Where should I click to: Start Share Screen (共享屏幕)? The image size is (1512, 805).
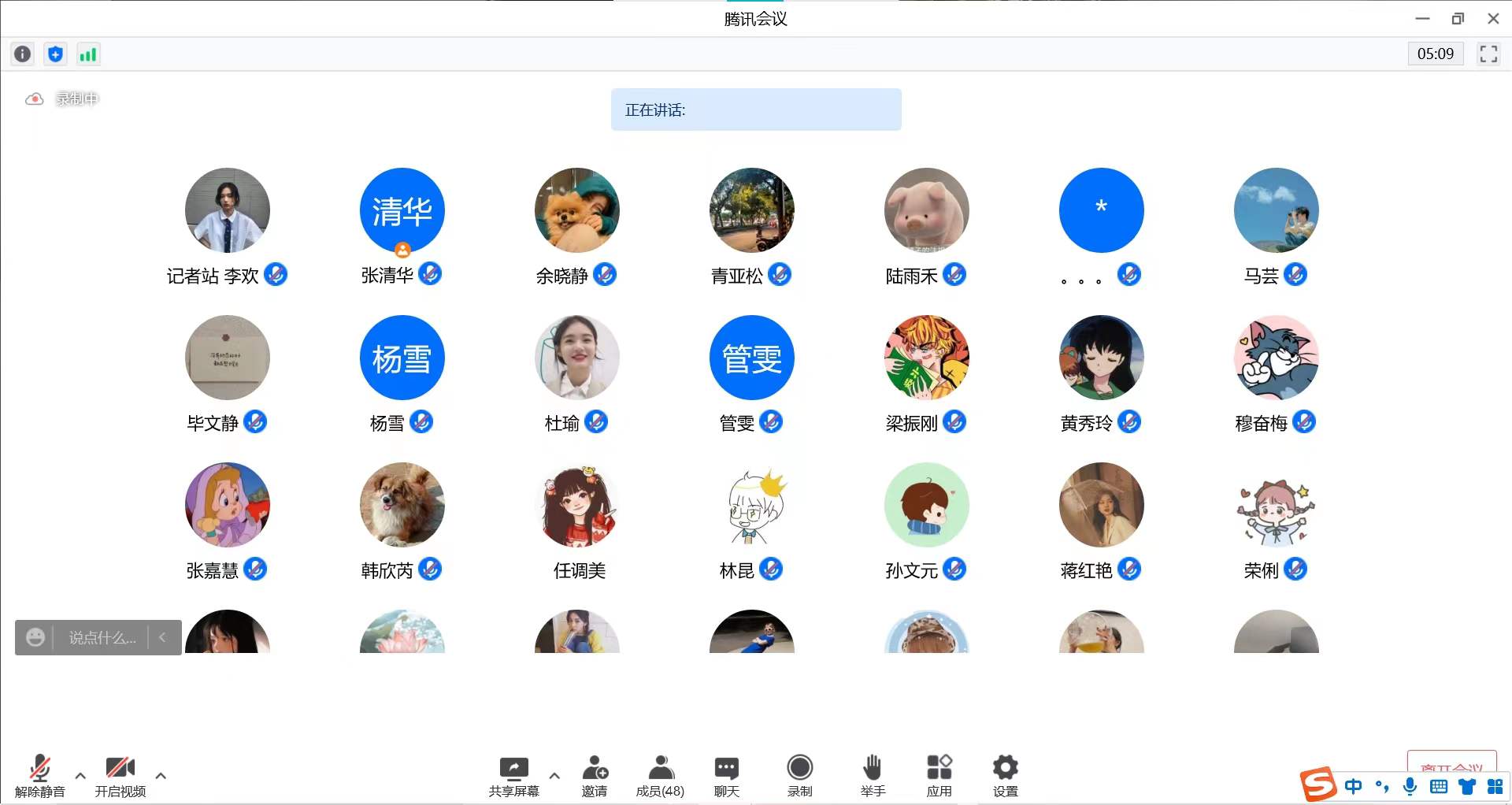[x=513, y=775]
